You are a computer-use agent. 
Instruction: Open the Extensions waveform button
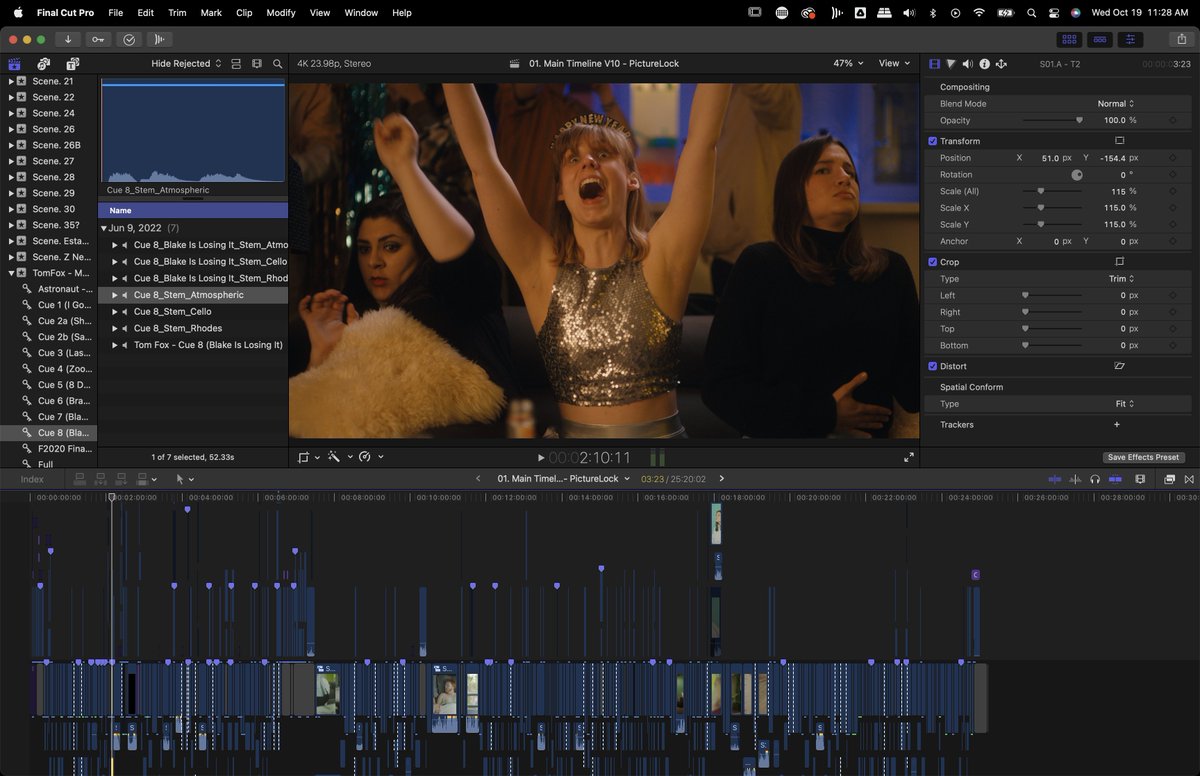(x=159, y=39)
